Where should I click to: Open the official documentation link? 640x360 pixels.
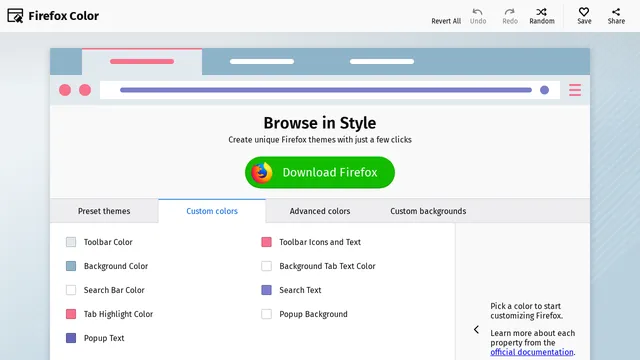pos(532,352)
